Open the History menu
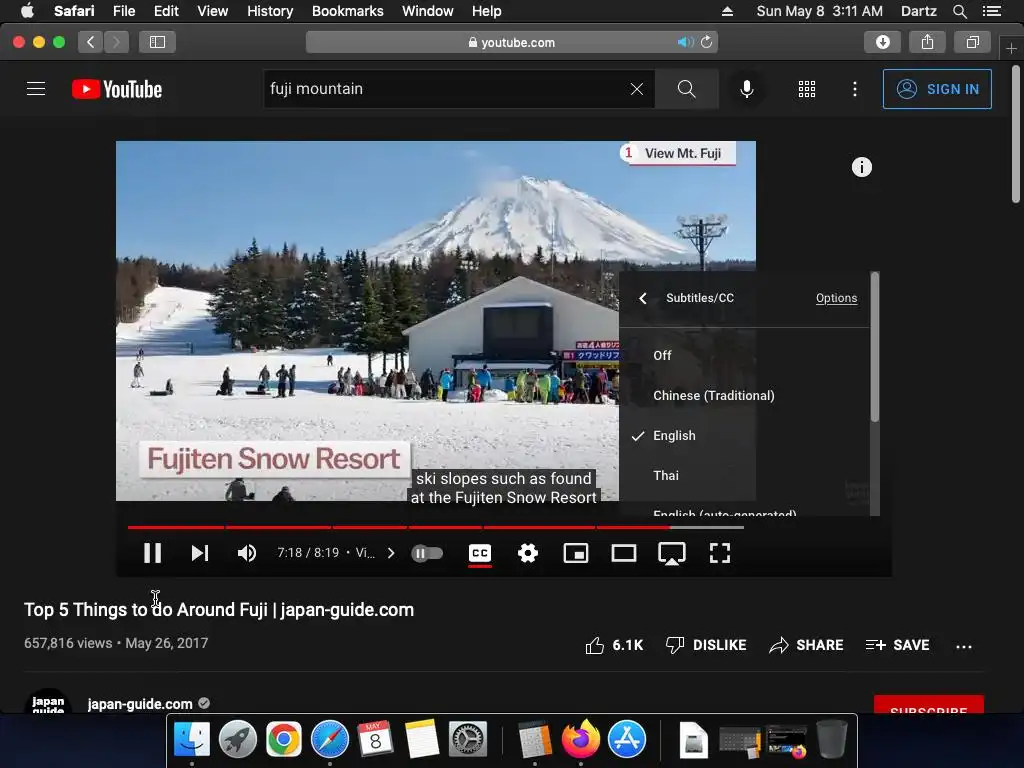Screen dimensions: 1024x768 270,11
